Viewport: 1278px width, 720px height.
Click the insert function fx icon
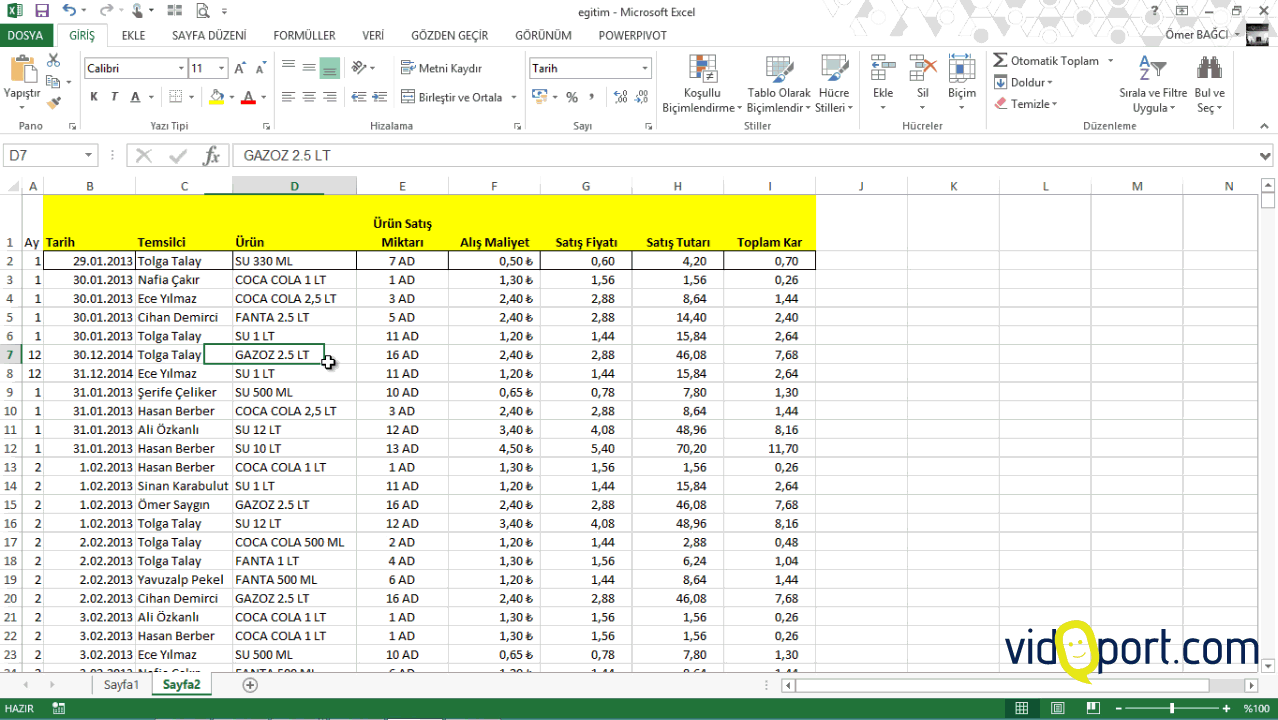pos(211,156)
